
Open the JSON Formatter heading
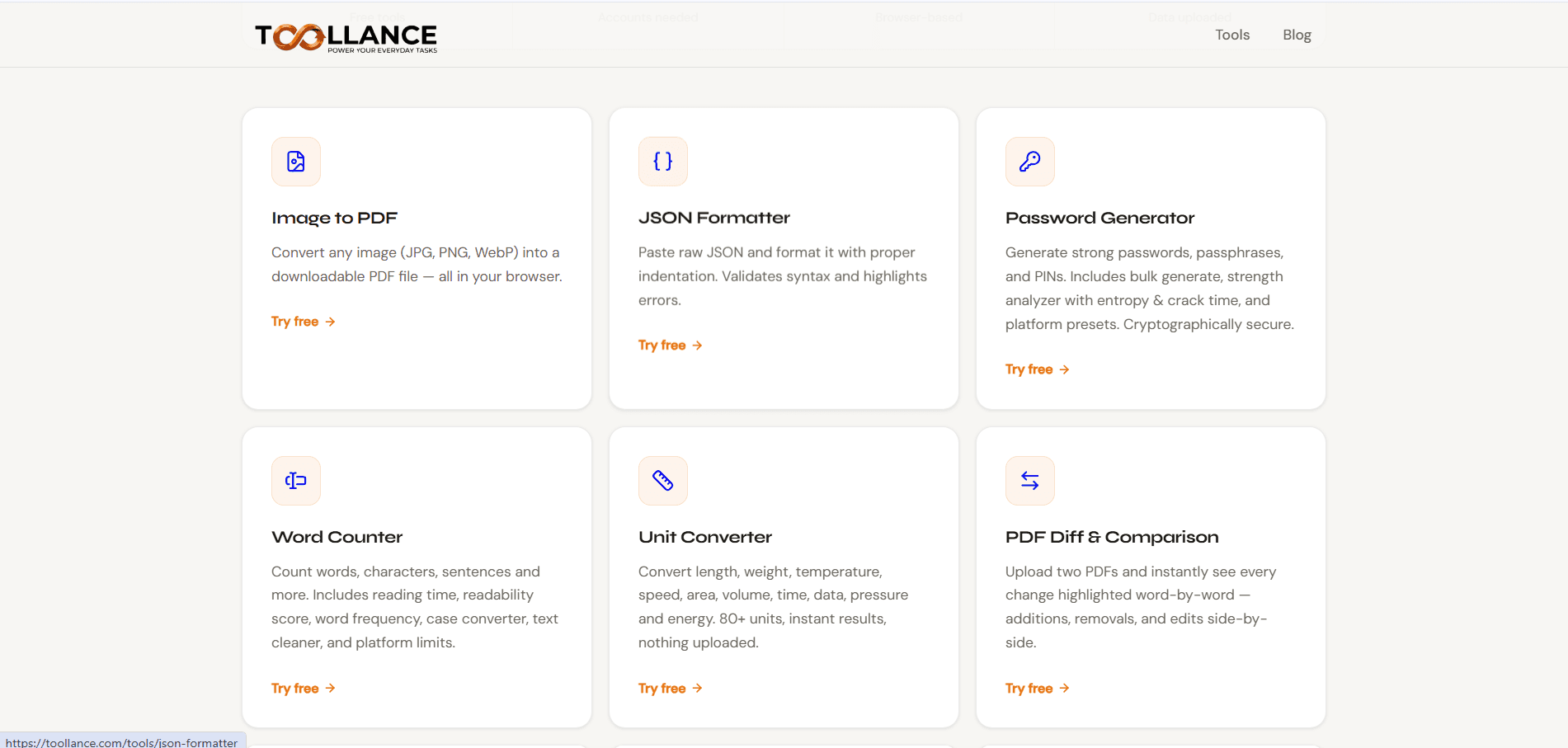714,218
